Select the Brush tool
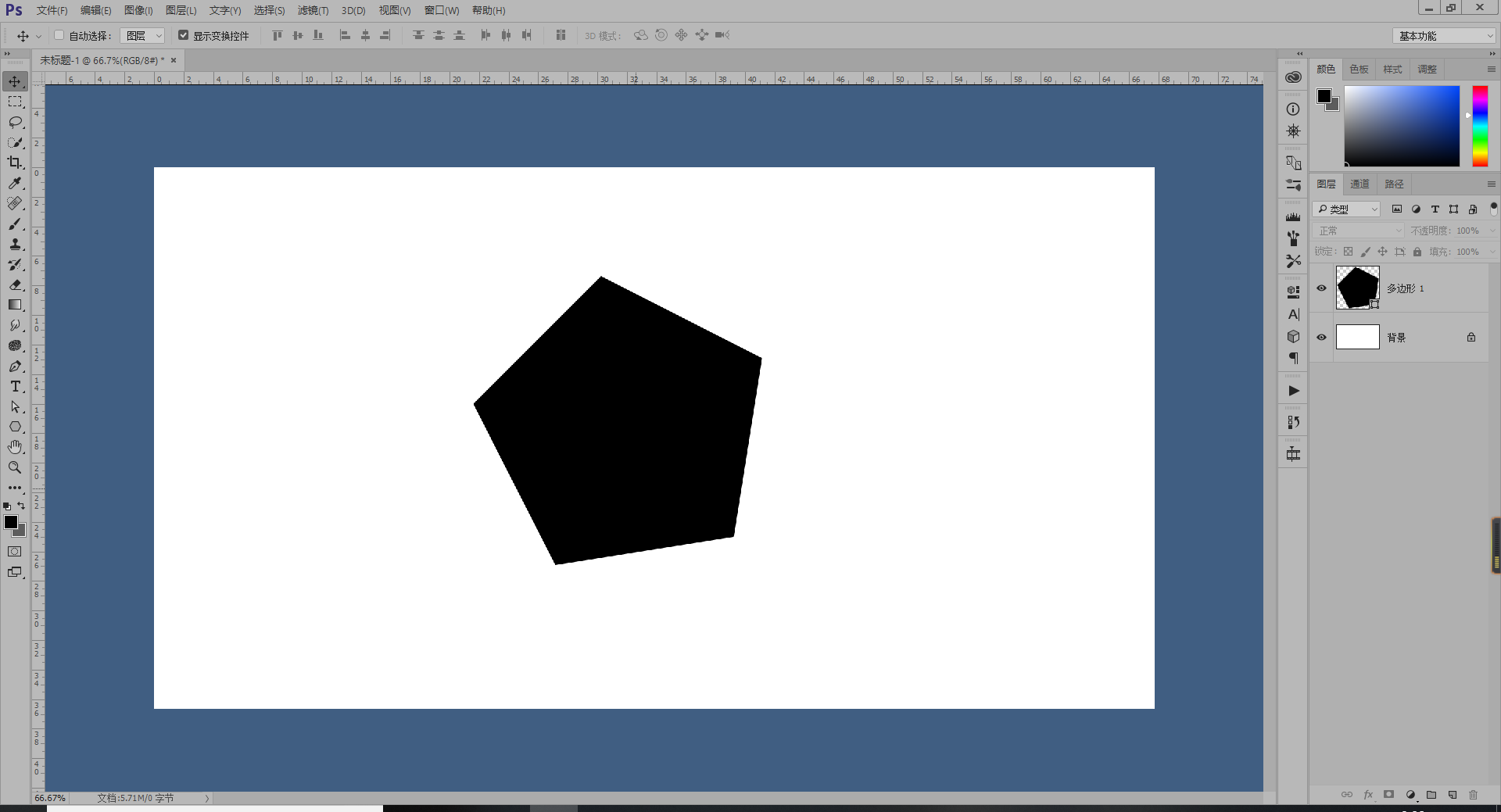 tap(15, 224)
